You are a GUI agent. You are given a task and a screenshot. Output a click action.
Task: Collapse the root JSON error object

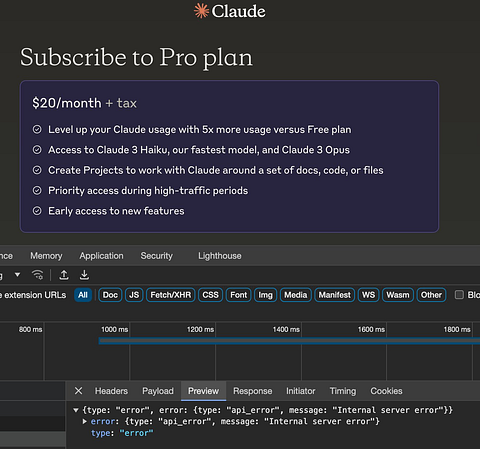[x=76, y=410]
